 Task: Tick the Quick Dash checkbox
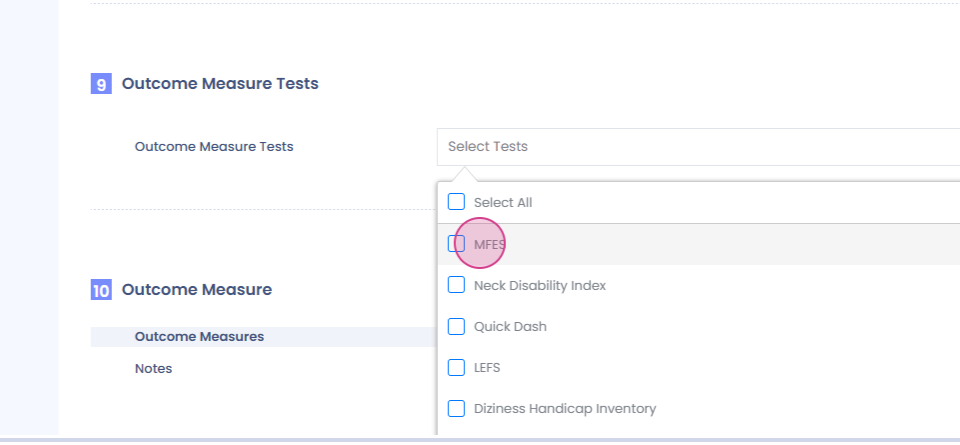coord(456,326)
